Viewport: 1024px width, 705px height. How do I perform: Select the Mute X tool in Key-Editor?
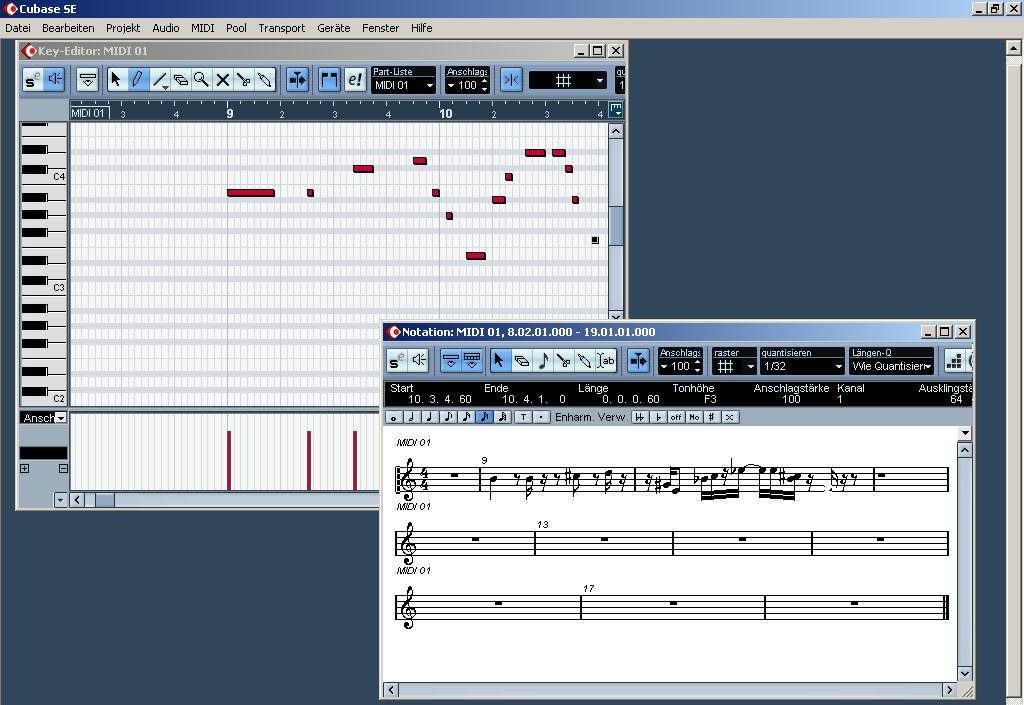point(223,80)
